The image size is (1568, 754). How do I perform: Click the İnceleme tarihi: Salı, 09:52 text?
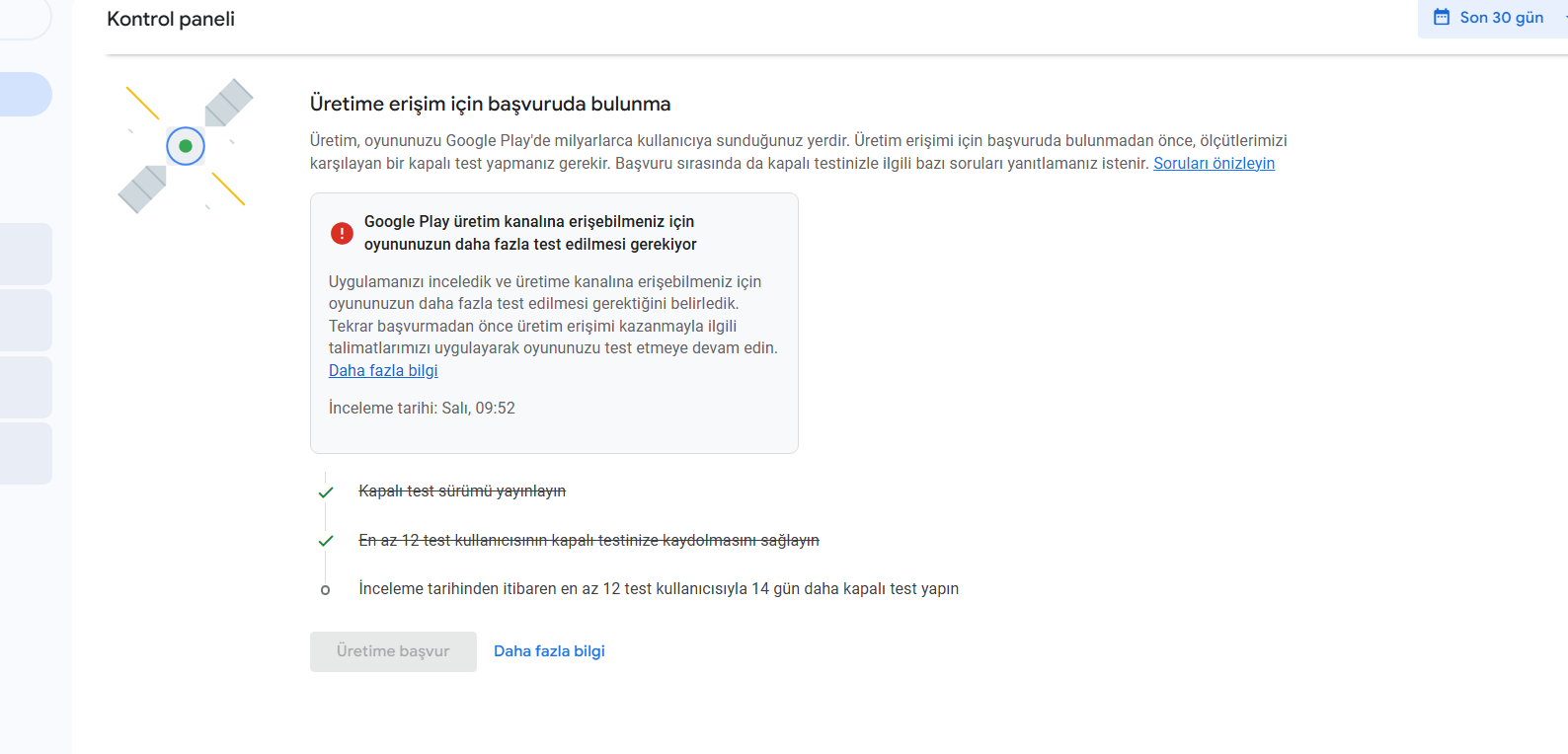tap(422, 409)
